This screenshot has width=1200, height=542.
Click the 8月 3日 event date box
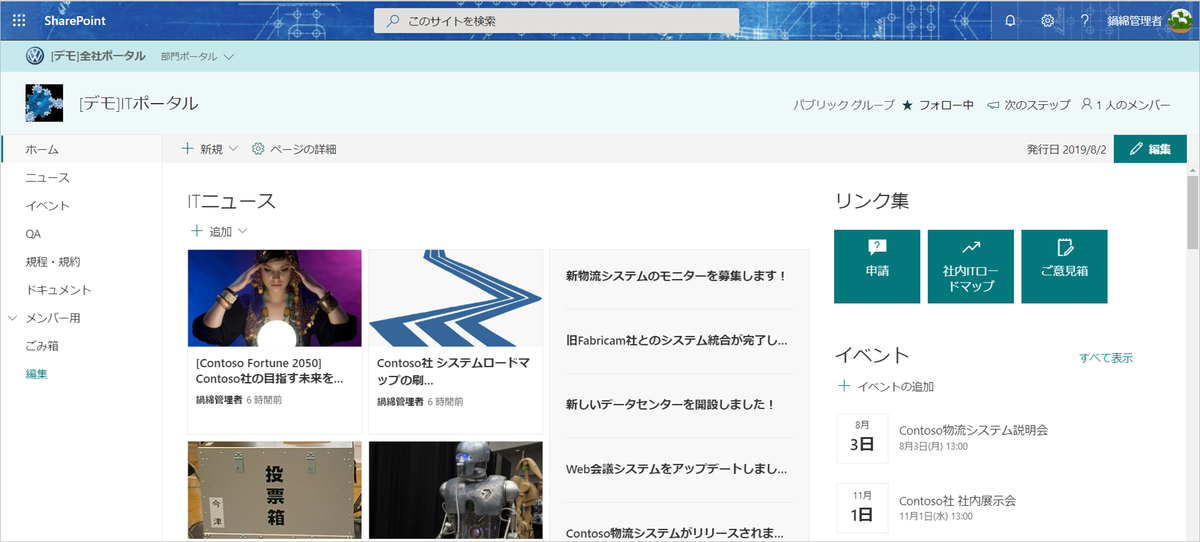coord(861,436)
